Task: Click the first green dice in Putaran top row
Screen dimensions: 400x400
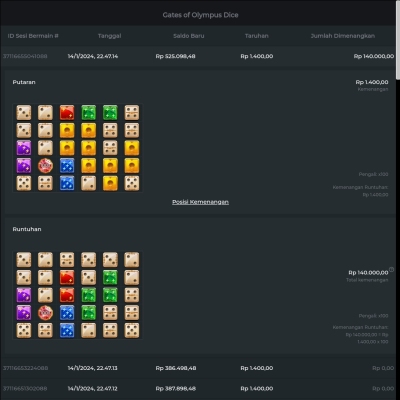Action: point(89,113)
